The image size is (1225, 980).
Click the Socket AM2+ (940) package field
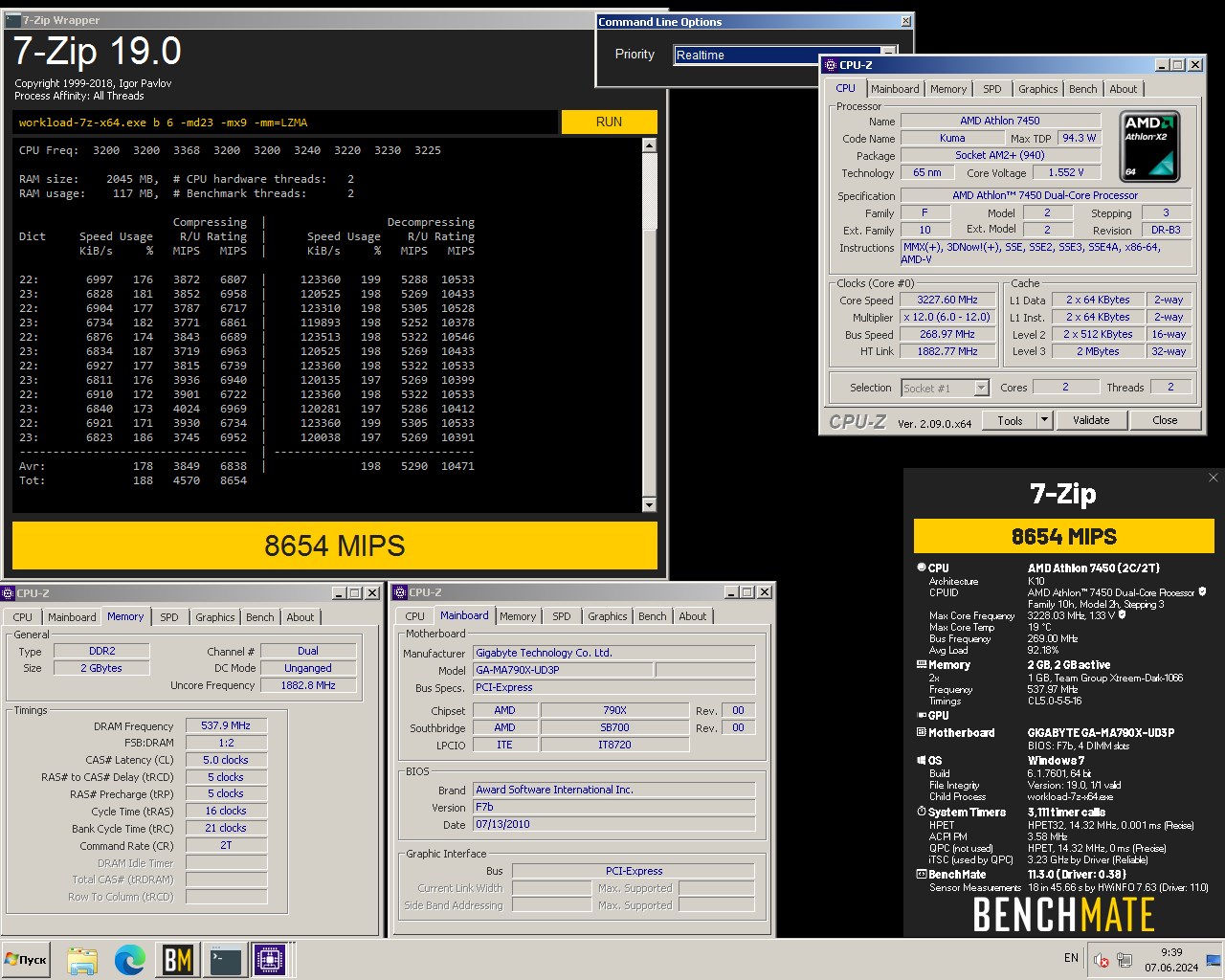click(x=999, y=155)
